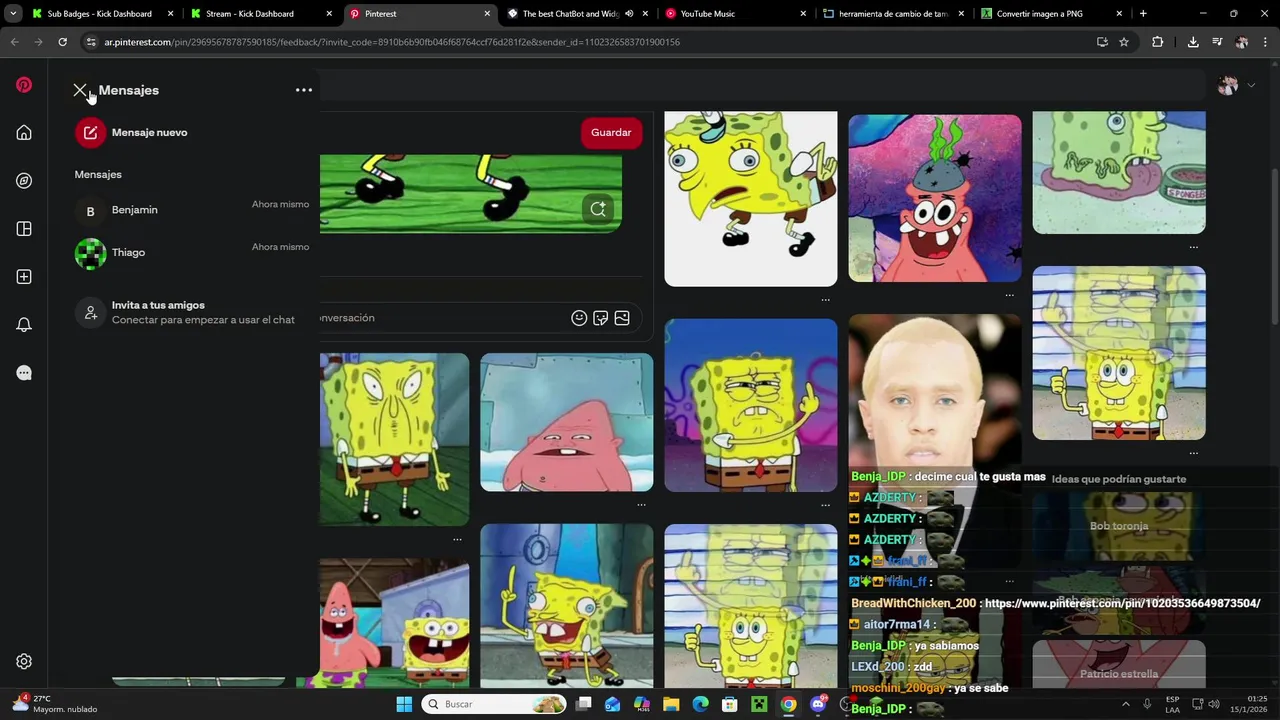Screen dimensions: 1280x720
Task: Go to Pinterest home via the logo
Action: click(x=24, y=85)
